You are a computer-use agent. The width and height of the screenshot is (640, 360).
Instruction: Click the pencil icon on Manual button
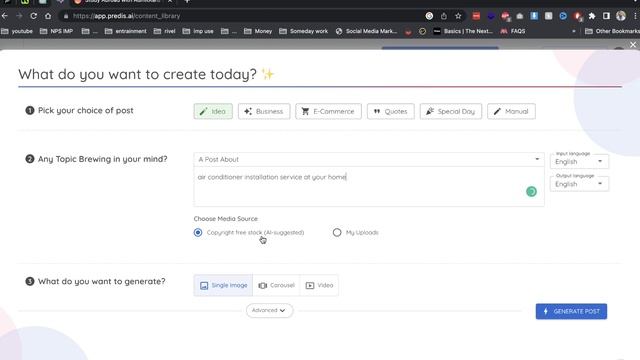pos(497,111)
